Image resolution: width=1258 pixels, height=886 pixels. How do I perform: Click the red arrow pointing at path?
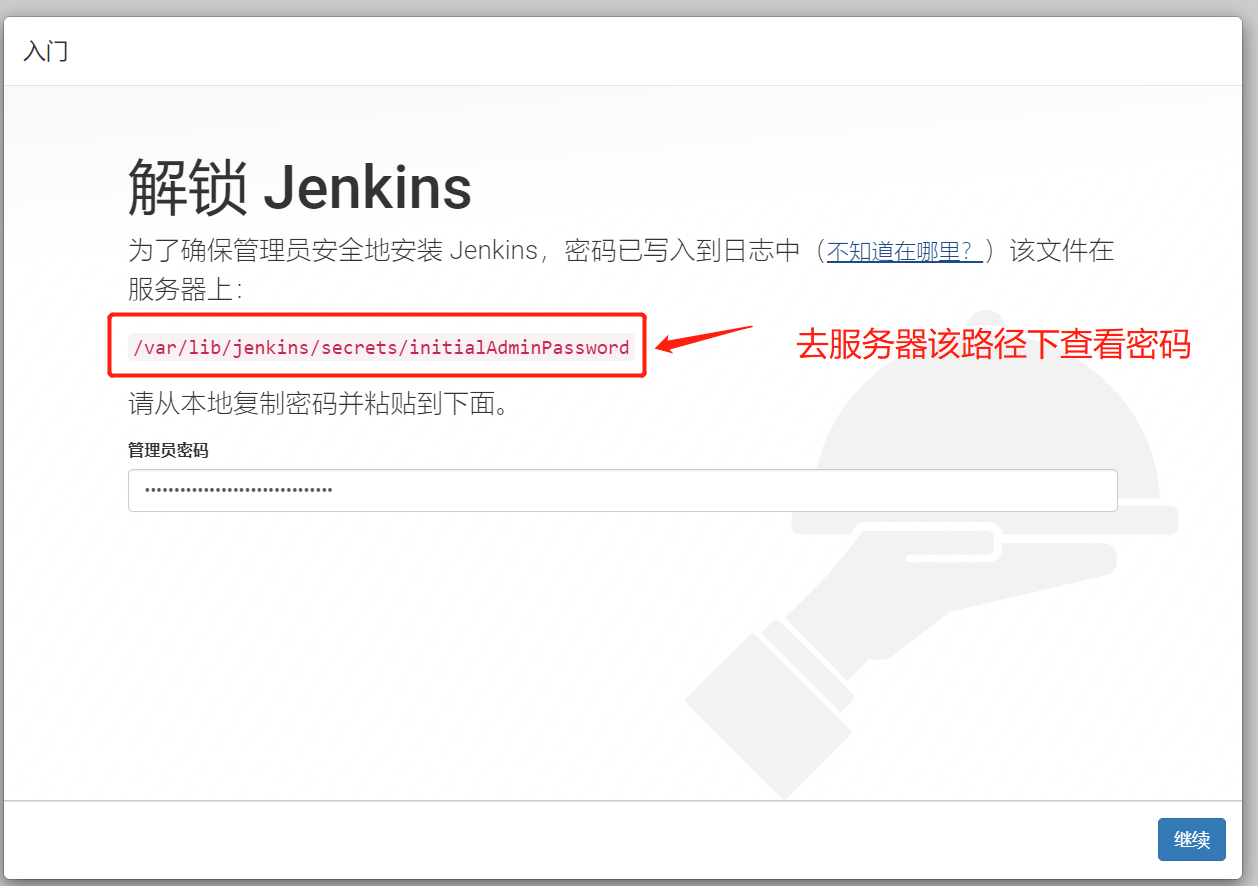pyautogui.click(x=703, y=339)
